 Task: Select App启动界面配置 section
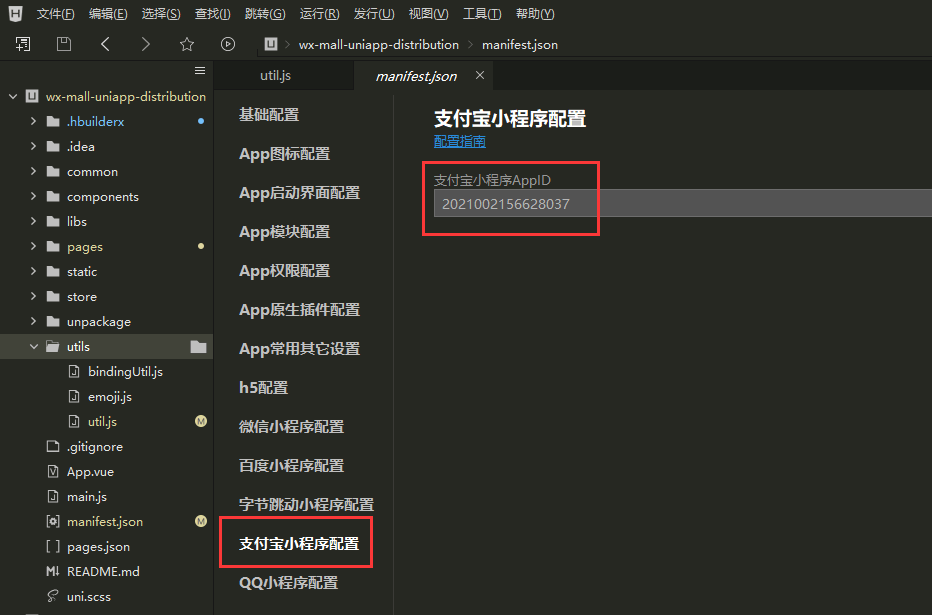tap(299, 193)
